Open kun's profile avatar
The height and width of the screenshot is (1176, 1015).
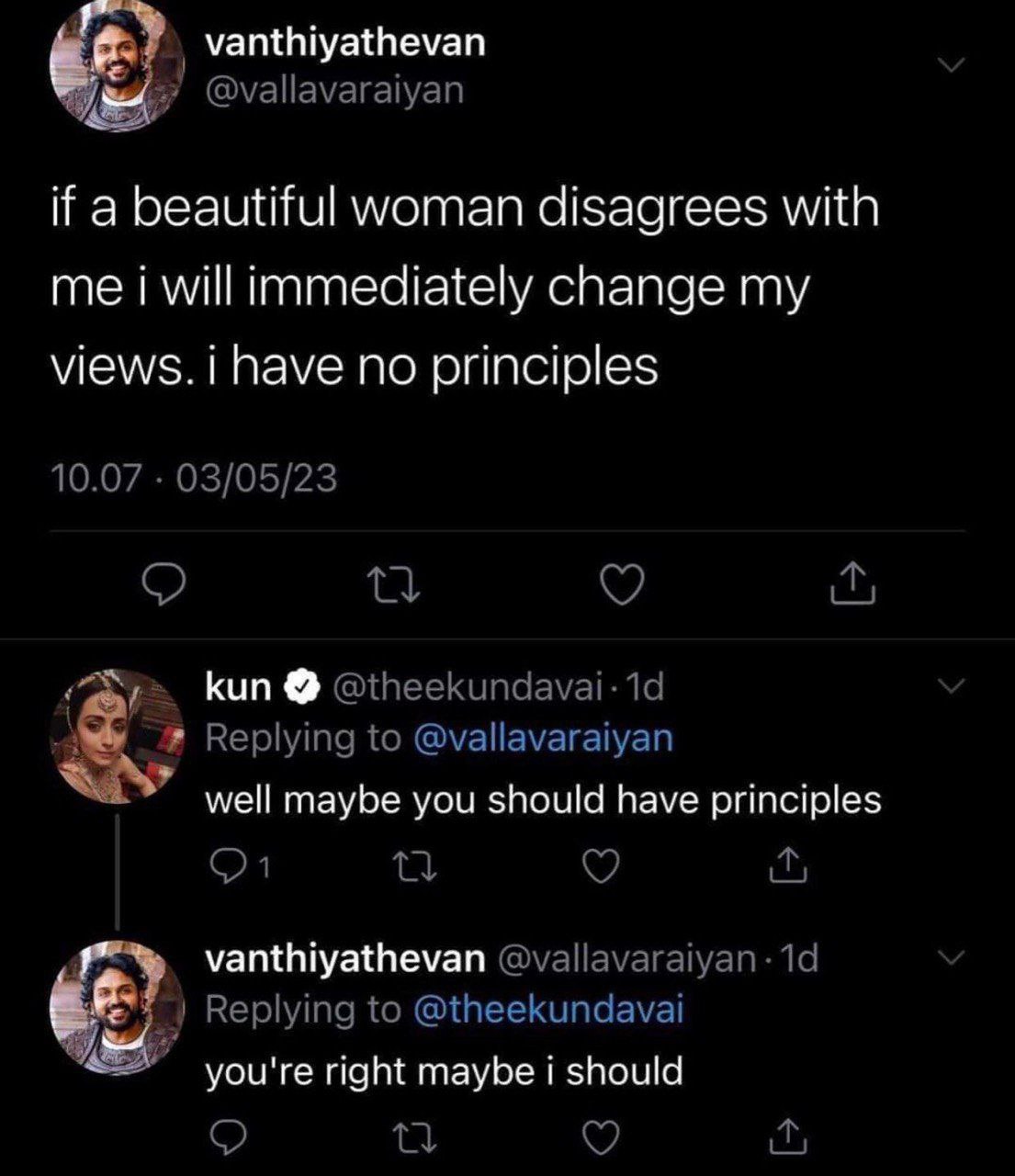tap(117, 736)
